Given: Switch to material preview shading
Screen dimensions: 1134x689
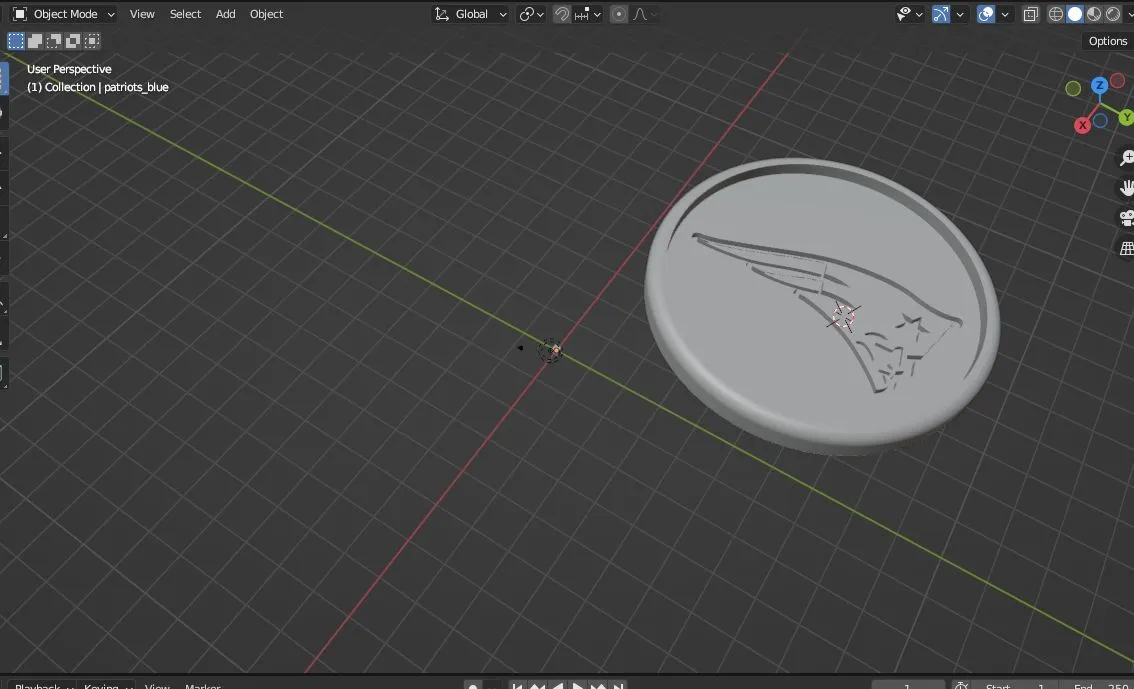Looking at the screenshot, I should [x=1094, y=14].
